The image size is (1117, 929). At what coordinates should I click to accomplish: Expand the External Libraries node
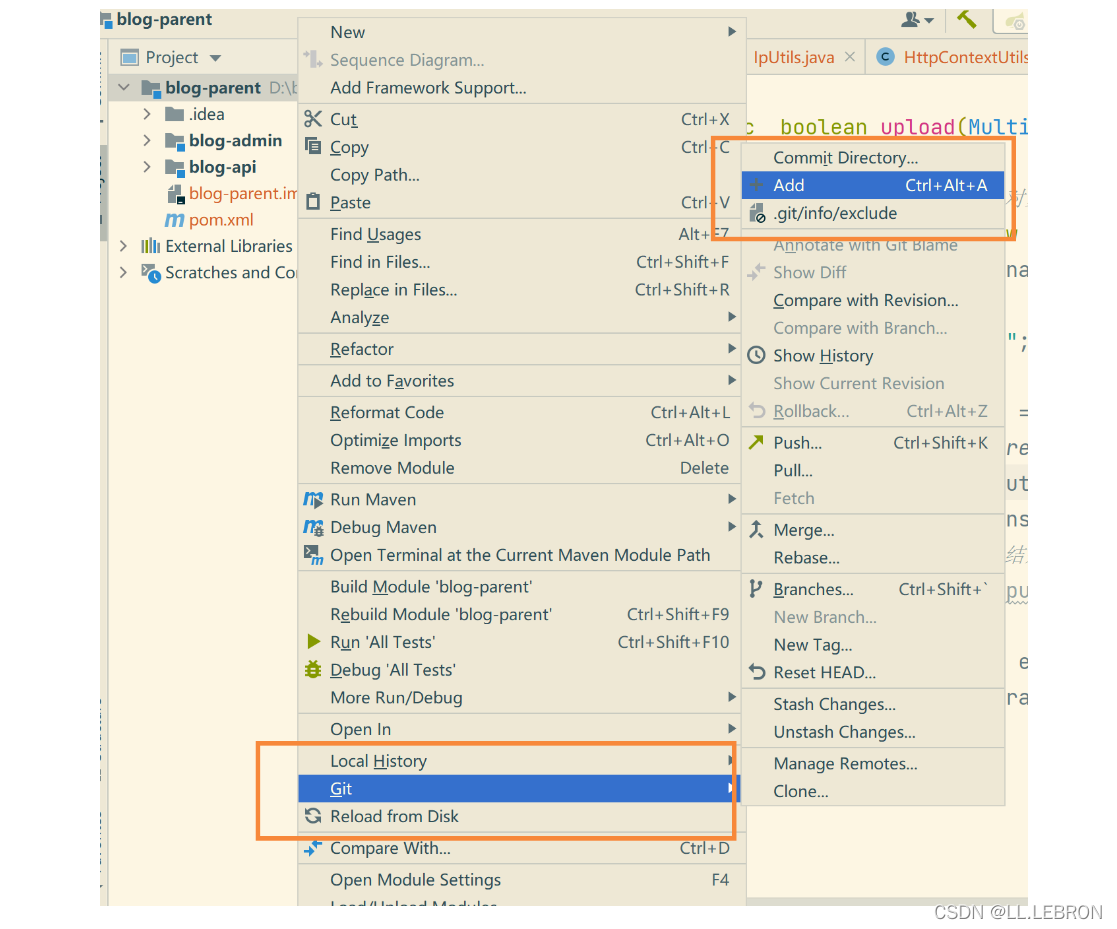coord(124,246)
